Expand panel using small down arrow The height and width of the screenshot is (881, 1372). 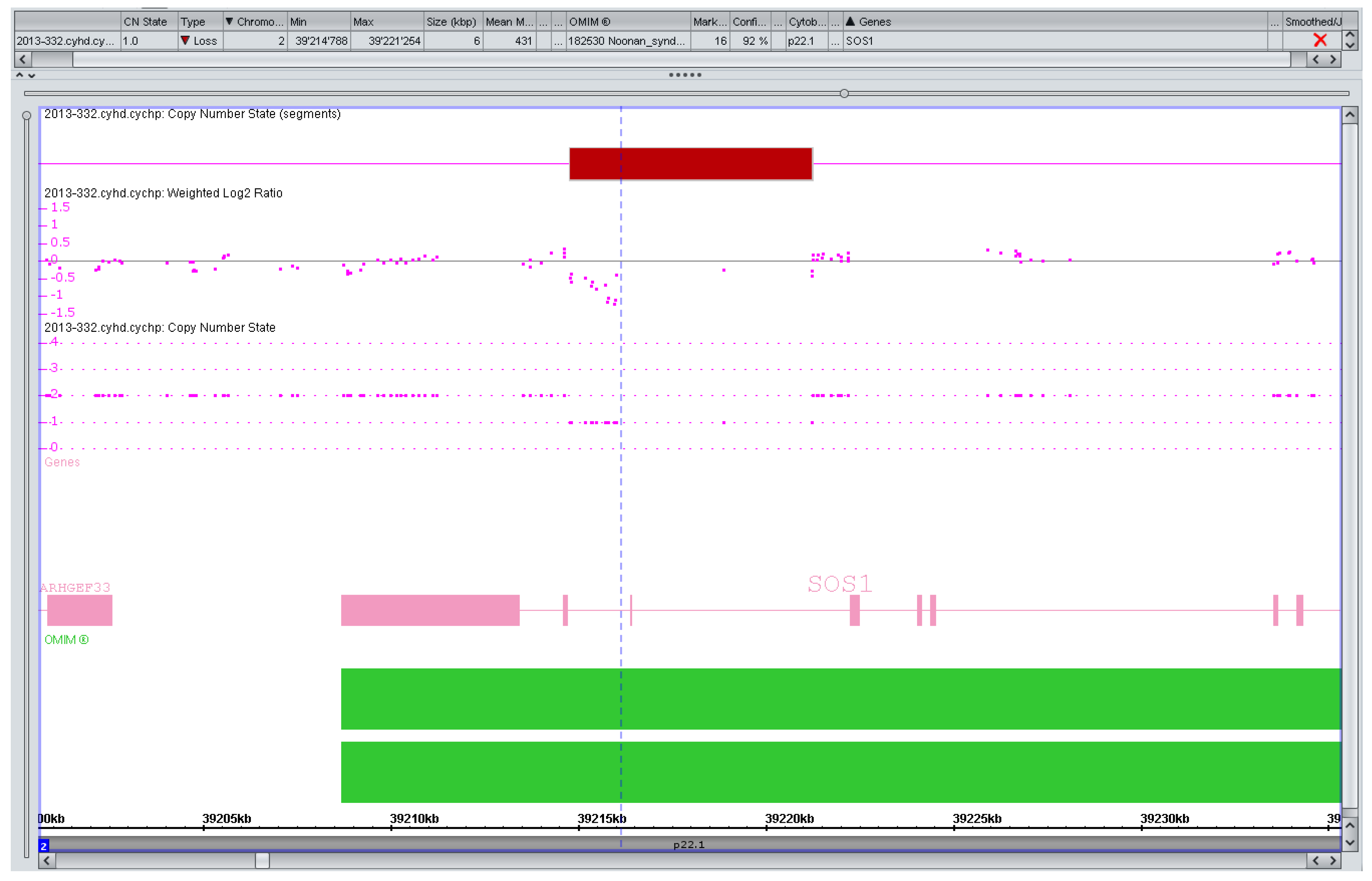(x=32, y=75)
